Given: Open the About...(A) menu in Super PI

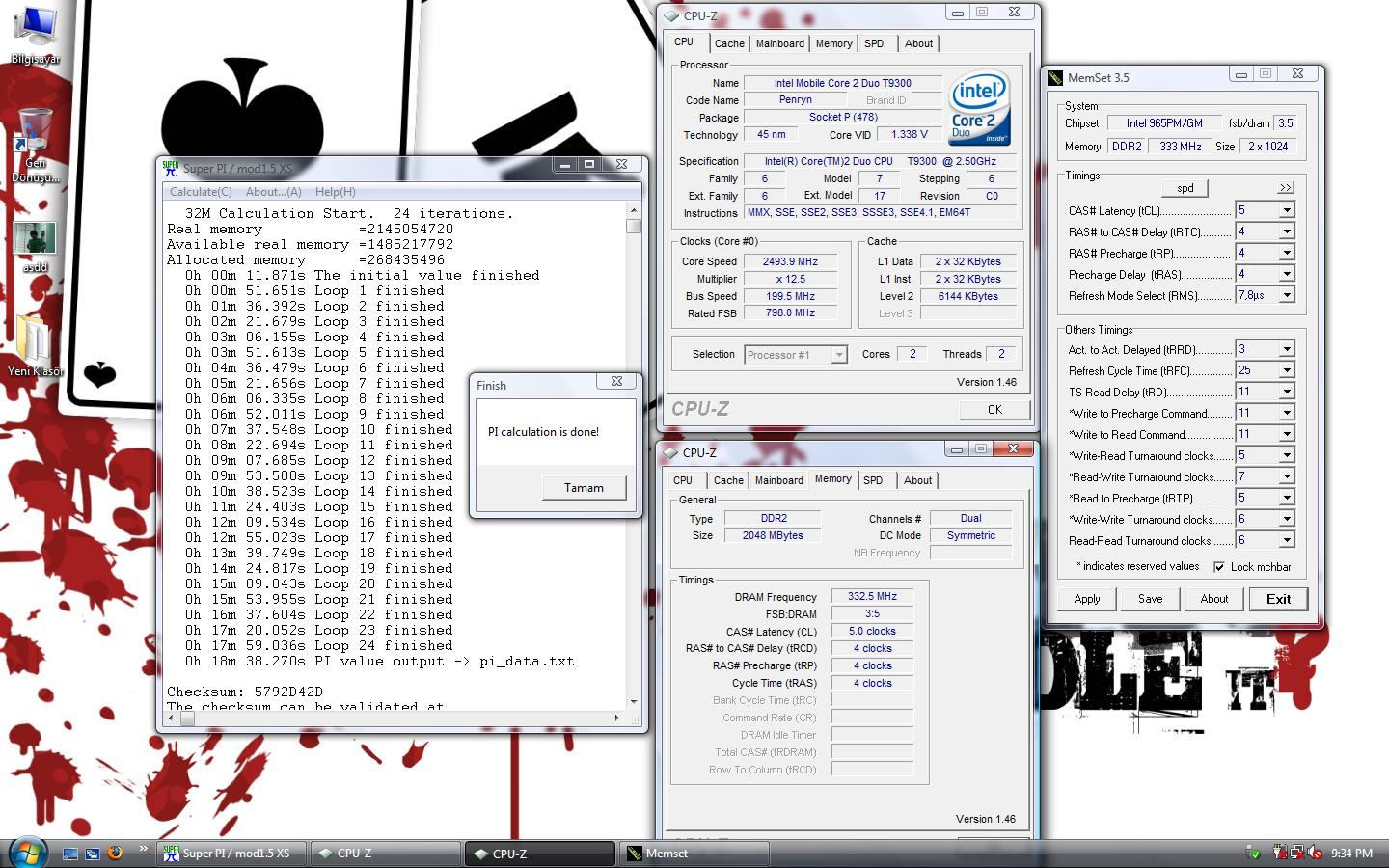Looking at the screenshot, I should pyautogui.click(x=274, y=192).
